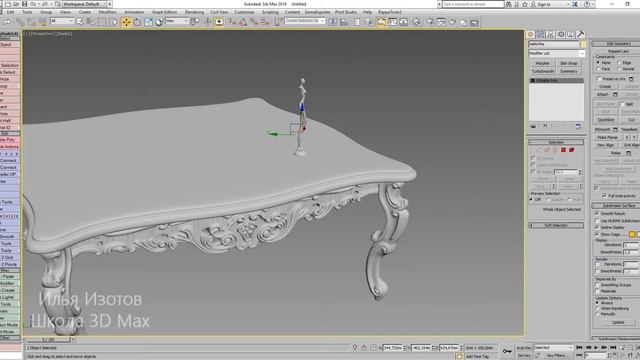Open the Material Editor toolbar icon
Screen dimensions: 640x360
[417, 22]
